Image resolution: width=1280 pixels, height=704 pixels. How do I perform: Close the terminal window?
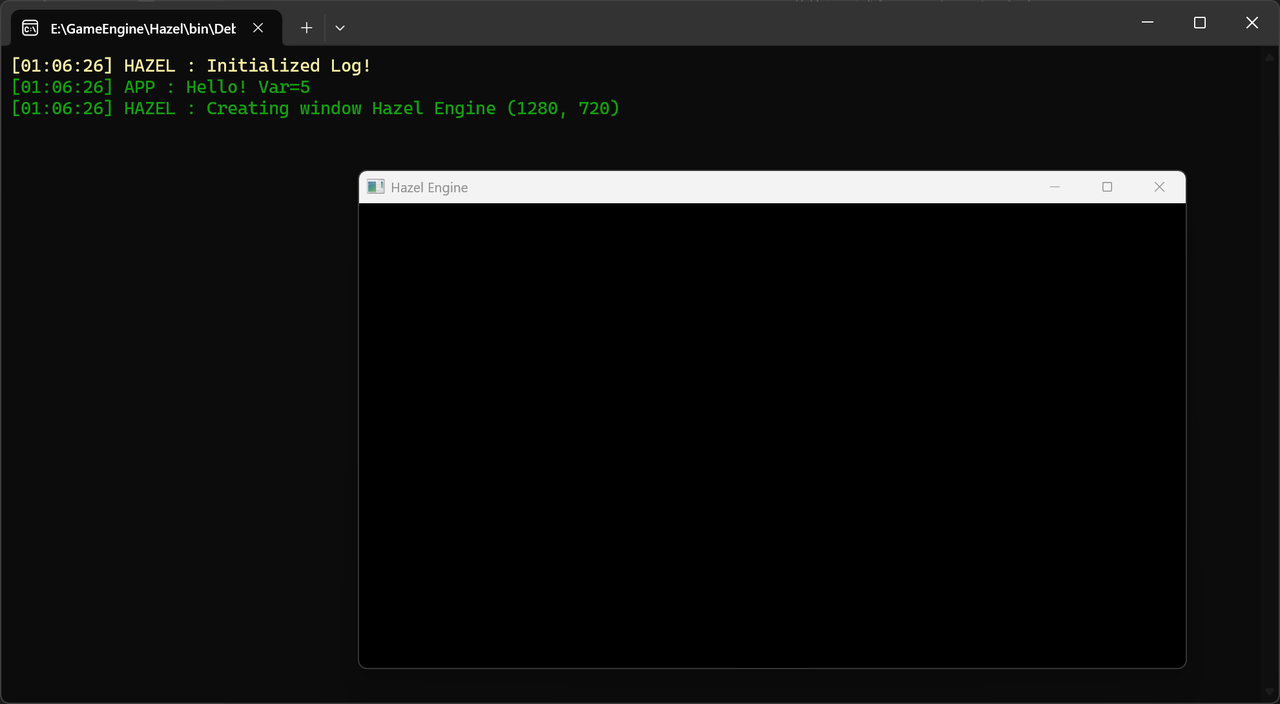click(1252, 23)
